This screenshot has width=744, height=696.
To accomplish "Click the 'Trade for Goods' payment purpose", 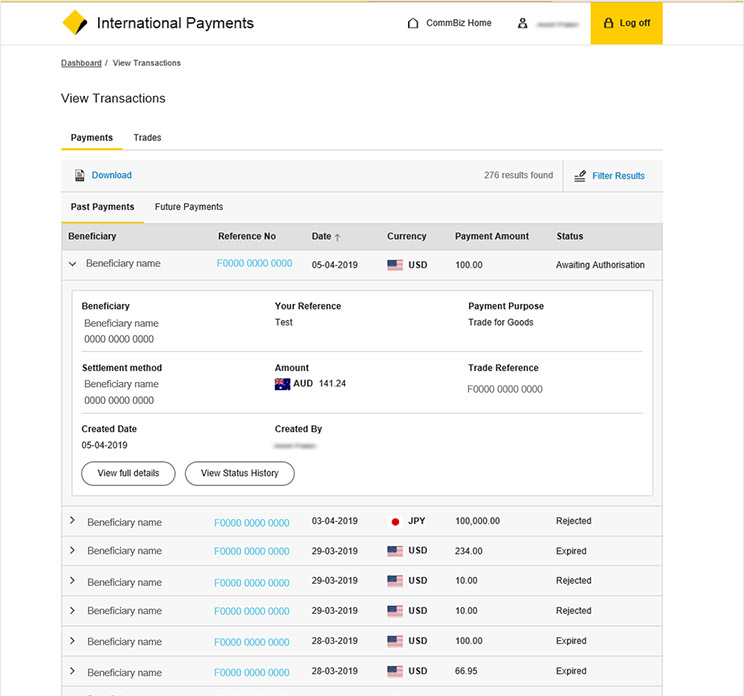I will (x=501, y=322).
